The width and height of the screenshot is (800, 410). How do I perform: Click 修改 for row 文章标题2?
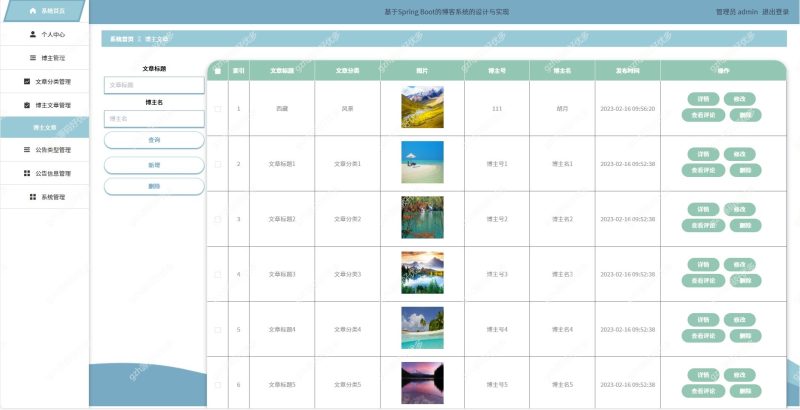(739, 209)
